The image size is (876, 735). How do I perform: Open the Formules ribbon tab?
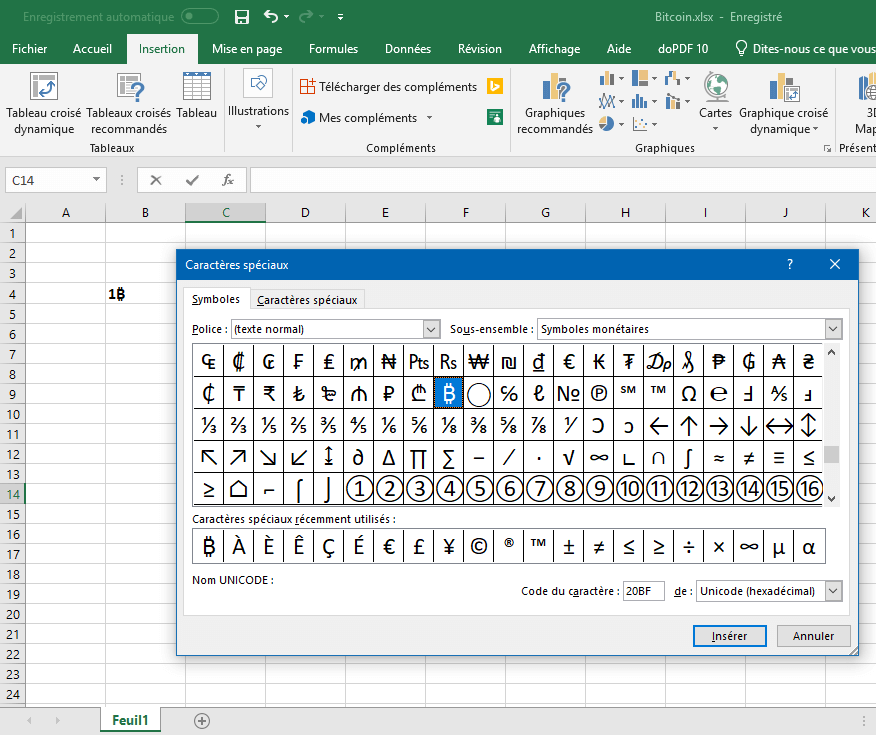333,49
